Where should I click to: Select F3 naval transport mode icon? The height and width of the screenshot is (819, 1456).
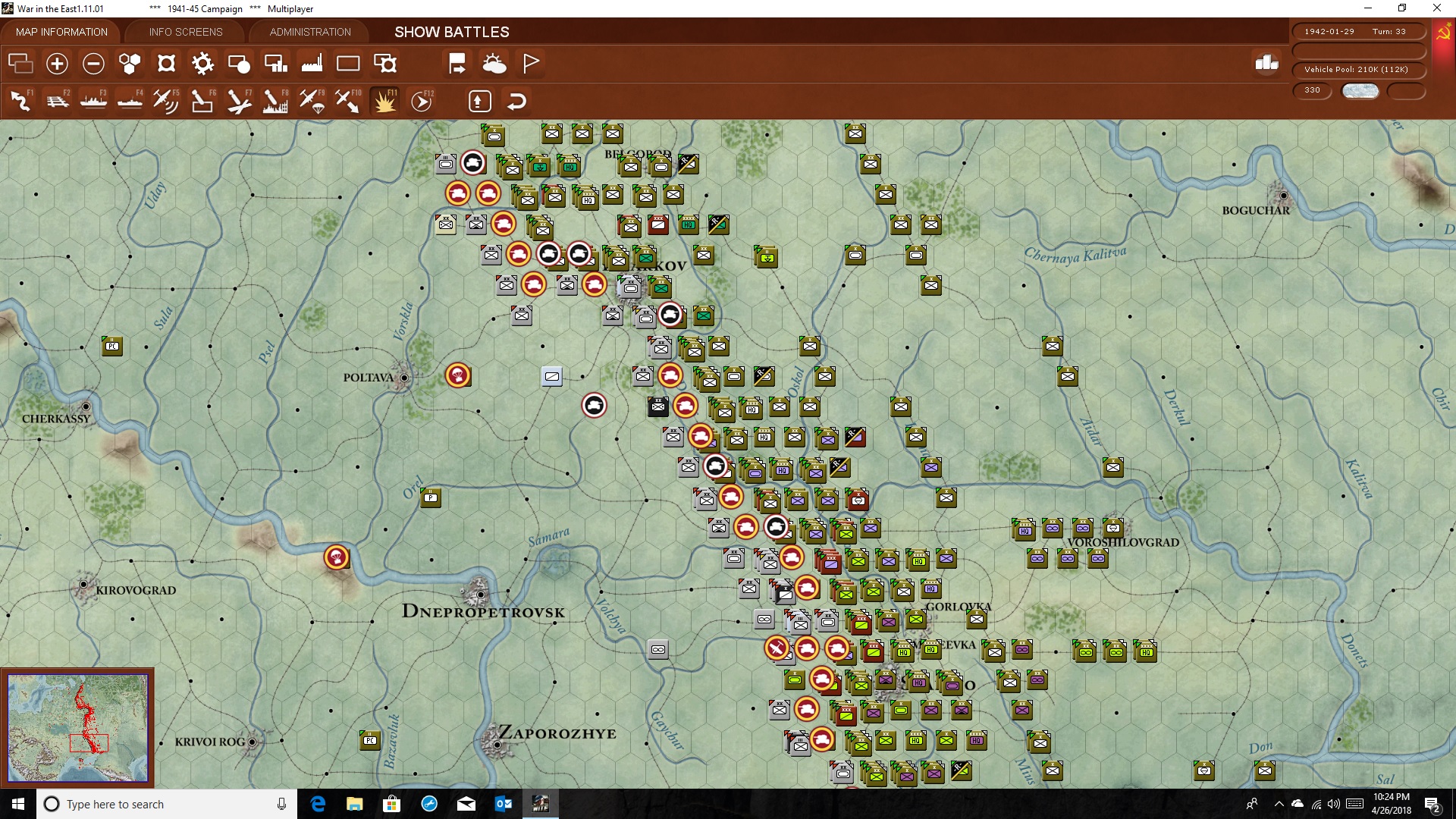(94, 100)
